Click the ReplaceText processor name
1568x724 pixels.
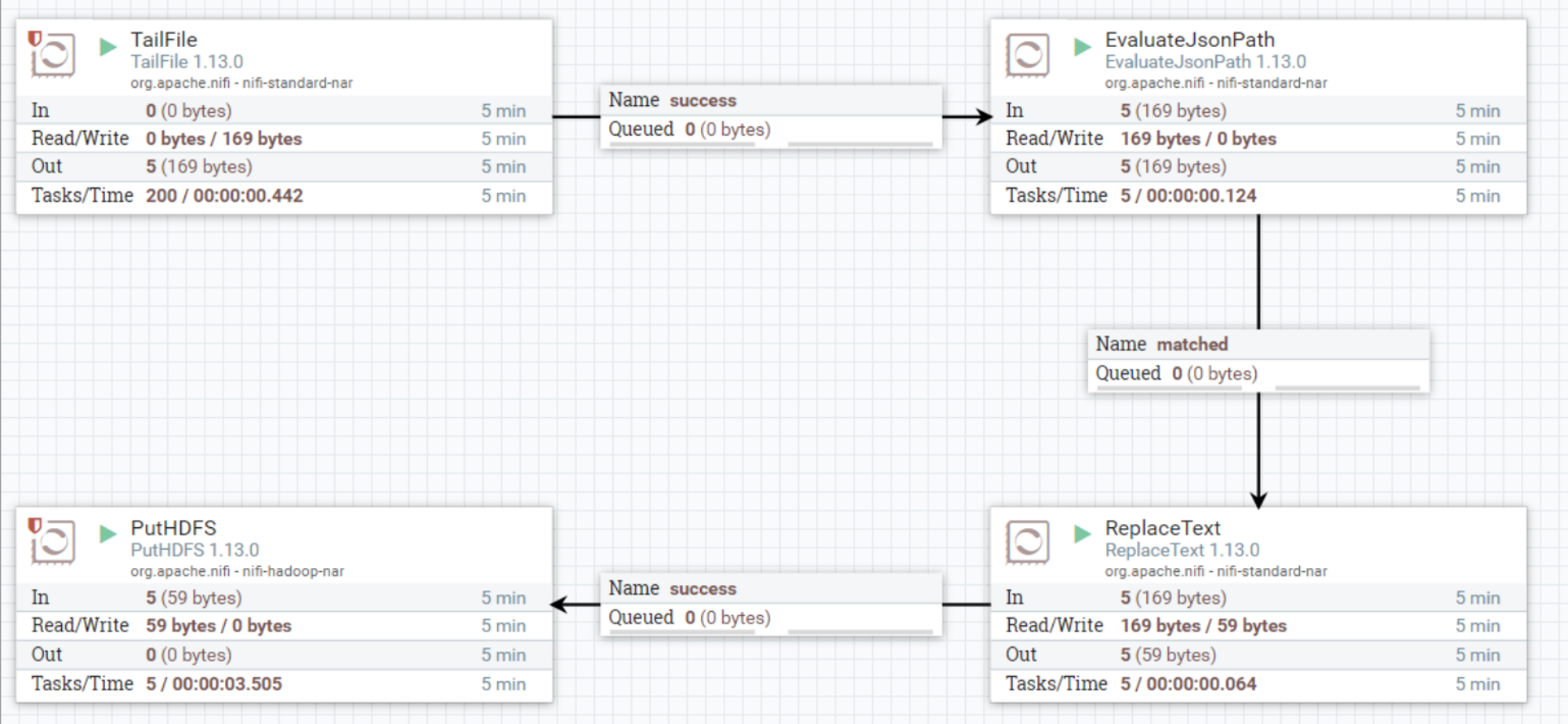[x=1163, y=528]
